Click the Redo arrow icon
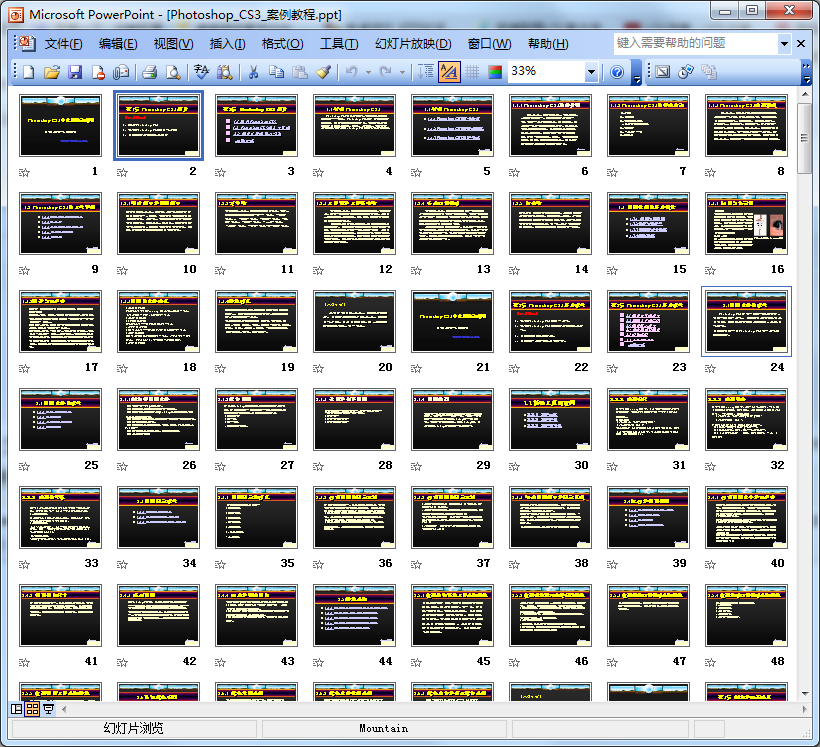 pyautogui.click(x=385, y=72)
